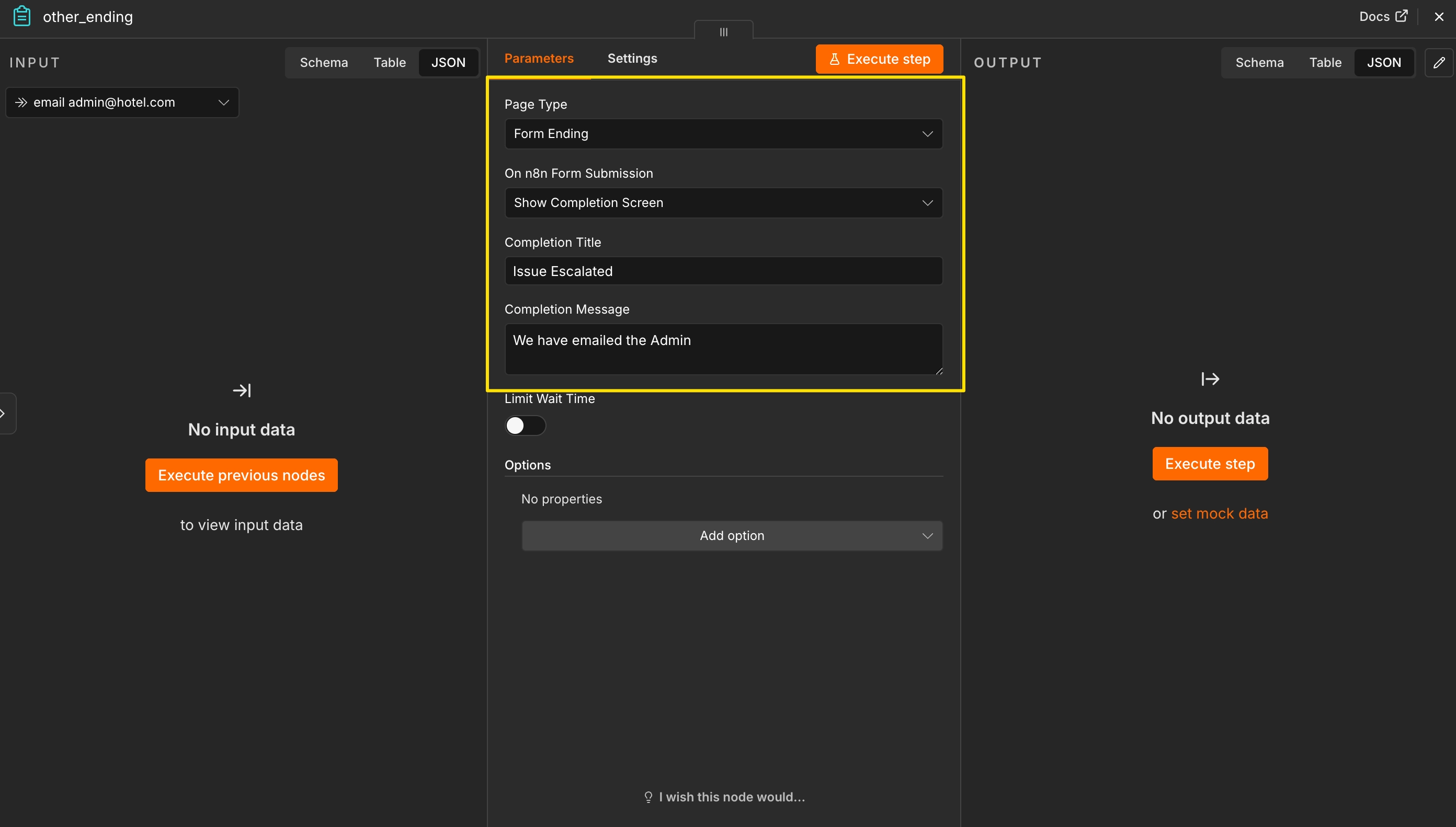1456x827 pixels.
Task: Open the input node selector dropdown
Action: point(122,102)
